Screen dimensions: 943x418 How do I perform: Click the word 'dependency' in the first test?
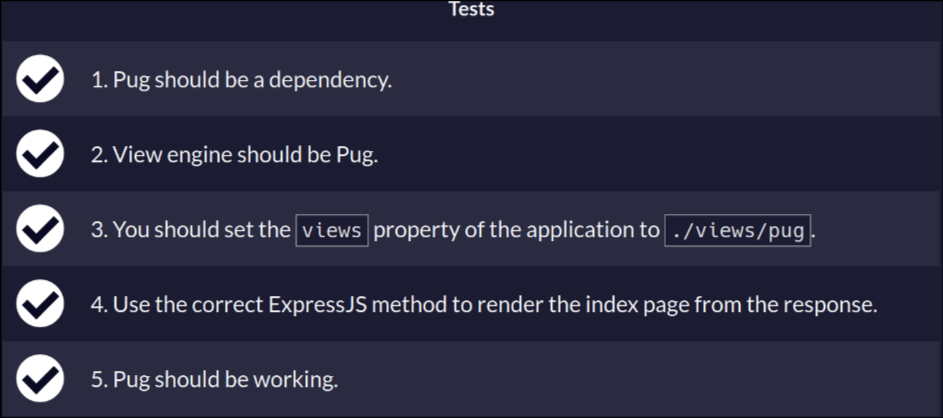(328, 81)
